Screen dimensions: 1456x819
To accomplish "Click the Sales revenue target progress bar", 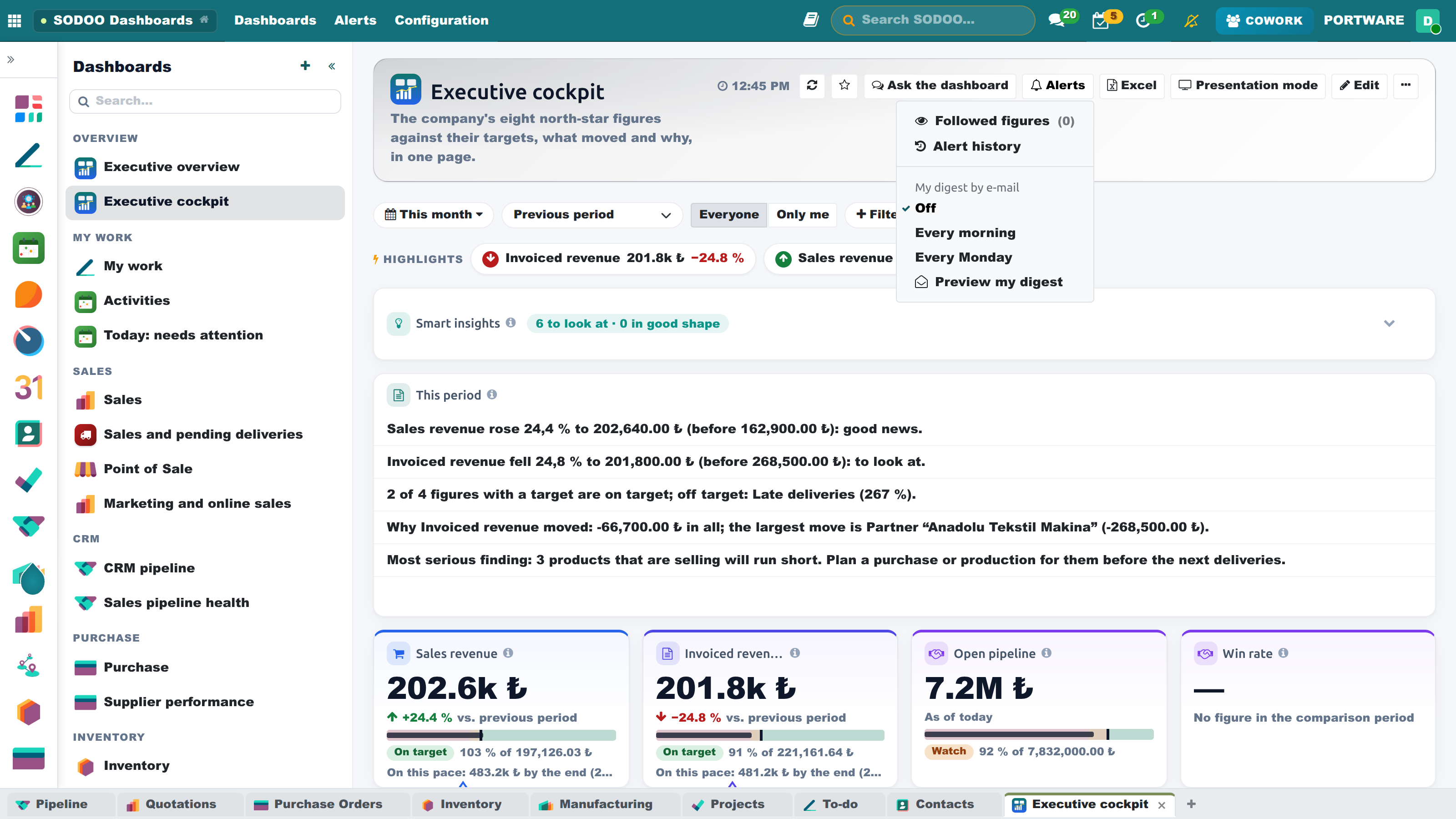I will 501,735.
